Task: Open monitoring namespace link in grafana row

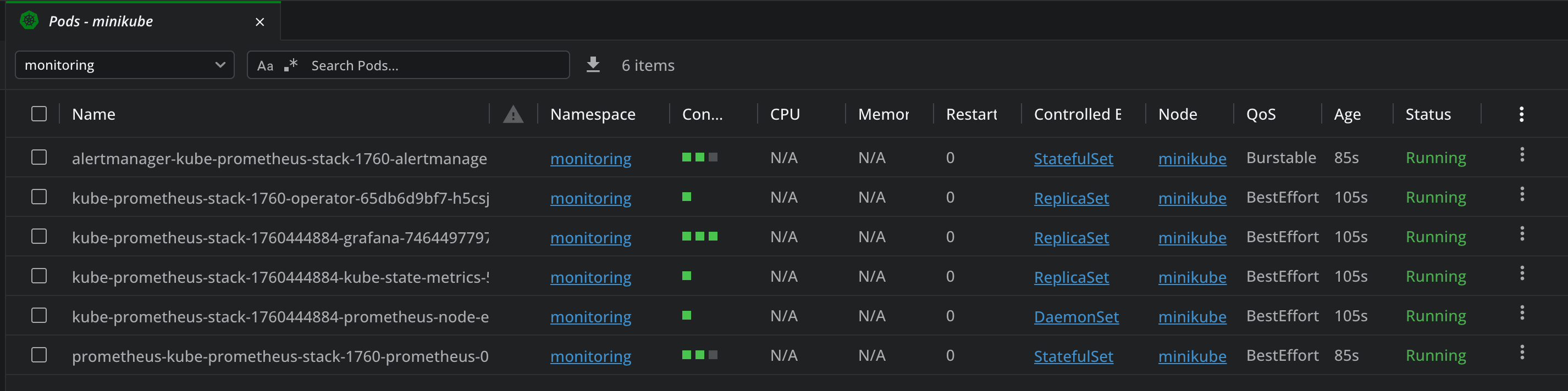Action: pyautogui.click(x=590, y=237)
